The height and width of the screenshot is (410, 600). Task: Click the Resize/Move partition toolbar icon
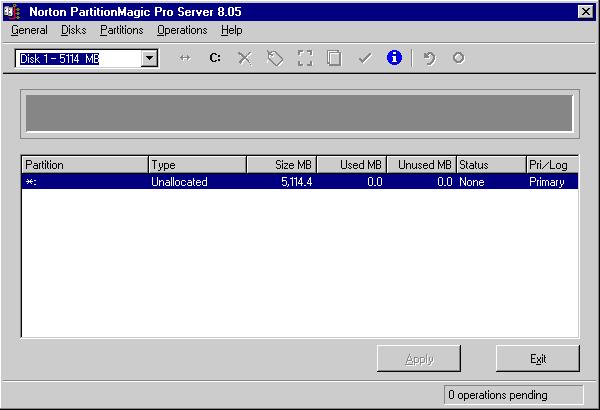tap(185, 58)
